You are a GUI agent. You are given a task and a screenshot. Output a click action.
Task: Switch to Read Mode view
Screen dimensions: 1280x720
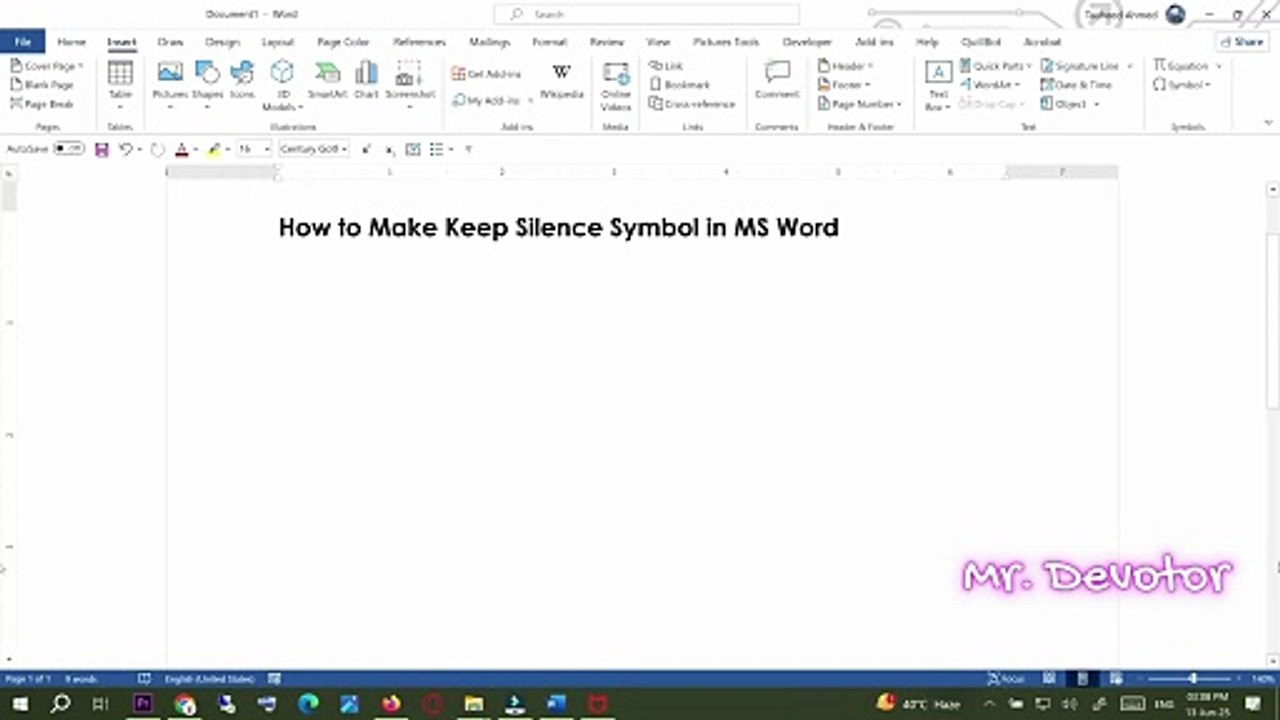(x=1049, y=679)
